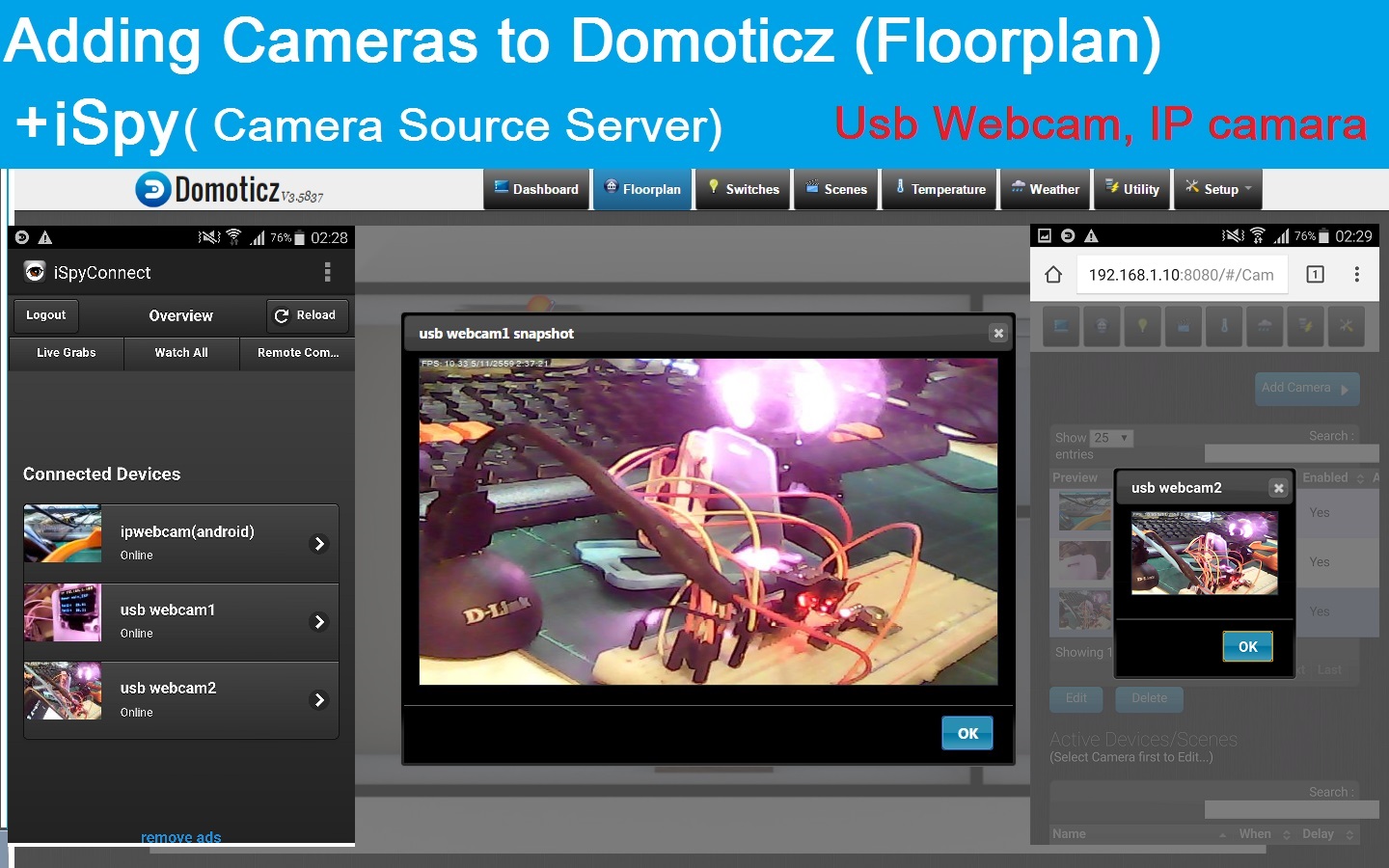Select the Floorplan tab in Domoticz header

(x=642, y=189)
